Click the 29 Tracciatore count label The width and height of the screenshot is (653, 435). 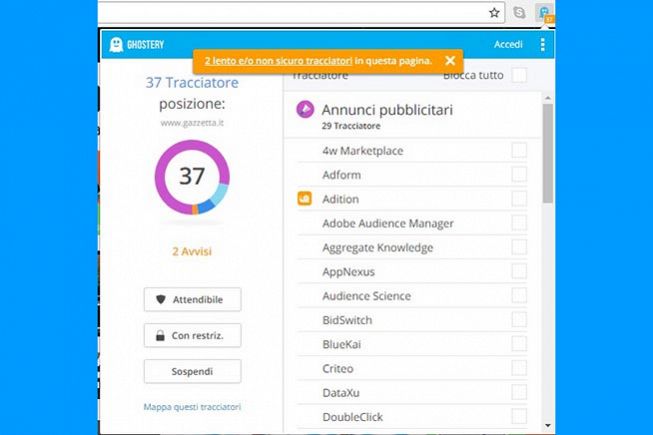351,126
